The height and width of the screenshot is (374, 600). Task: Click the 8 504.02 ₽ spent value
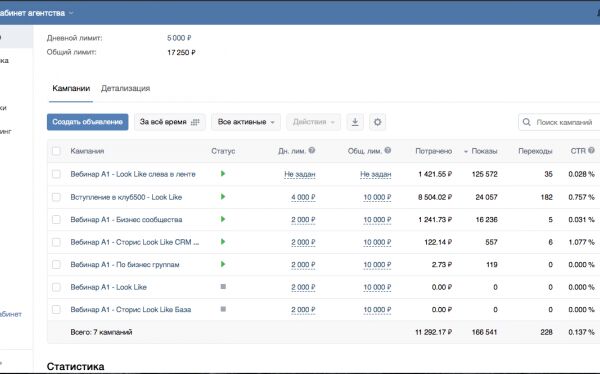[435, 197]
